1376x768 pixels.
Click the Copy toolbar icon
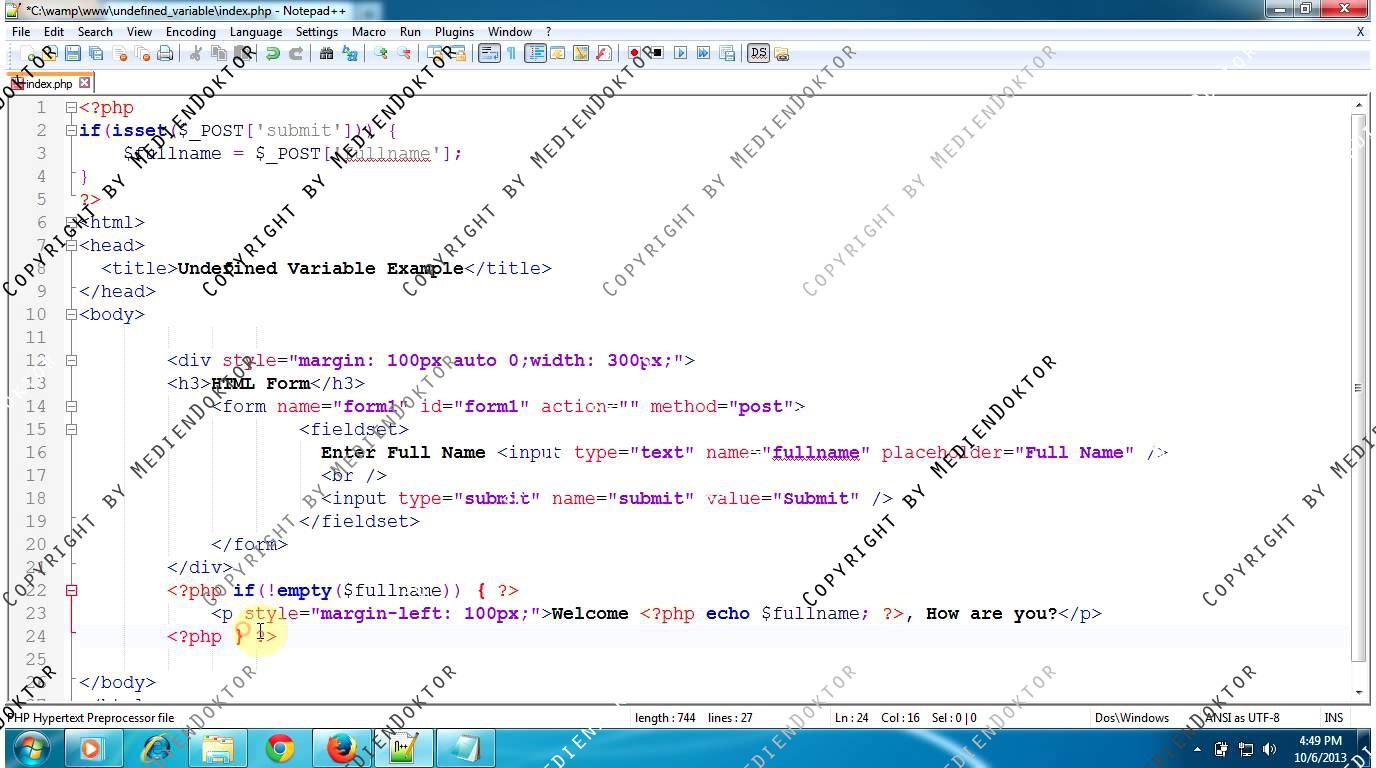[x=218, y=53]
